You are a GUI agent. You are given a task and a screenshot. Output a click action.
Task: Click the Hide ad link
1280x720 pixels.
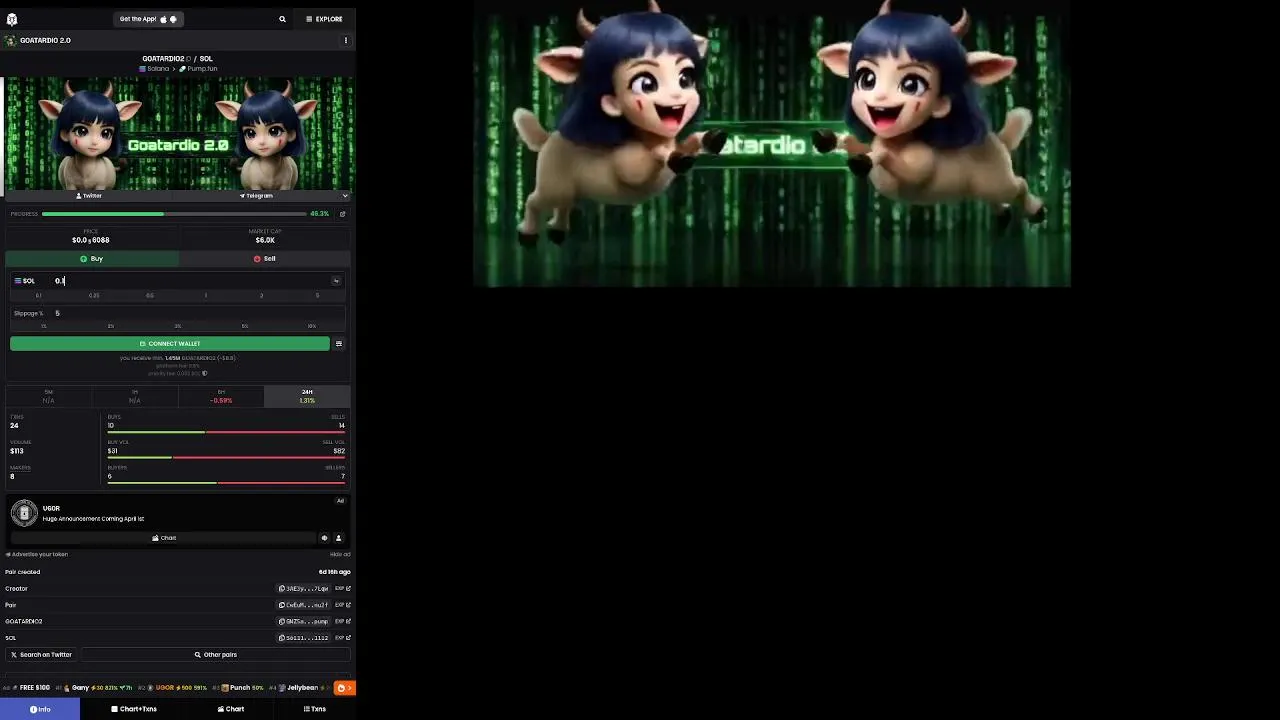pyautogui.click(x=340, y=555)
